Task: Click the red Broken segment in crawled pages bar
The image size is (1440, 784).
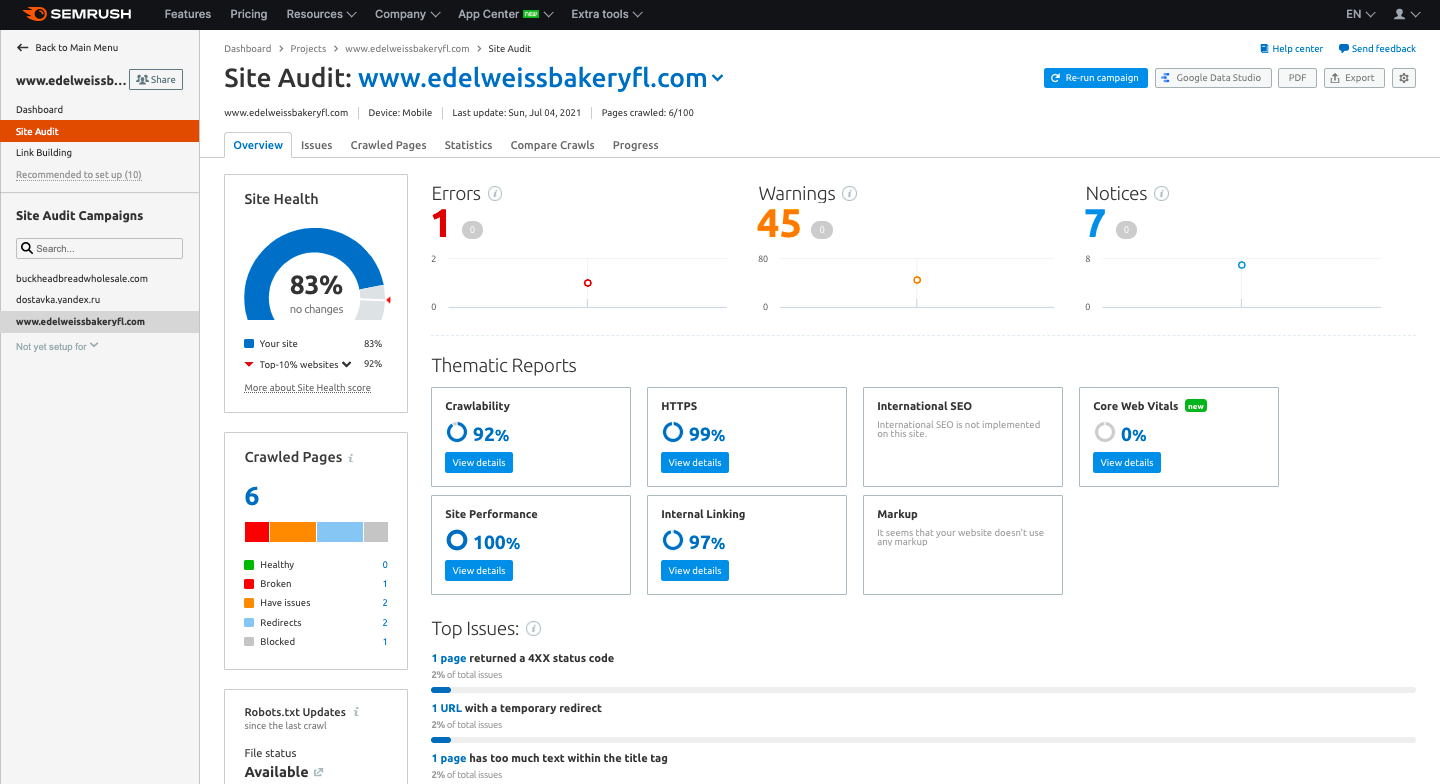Action: 256,532
